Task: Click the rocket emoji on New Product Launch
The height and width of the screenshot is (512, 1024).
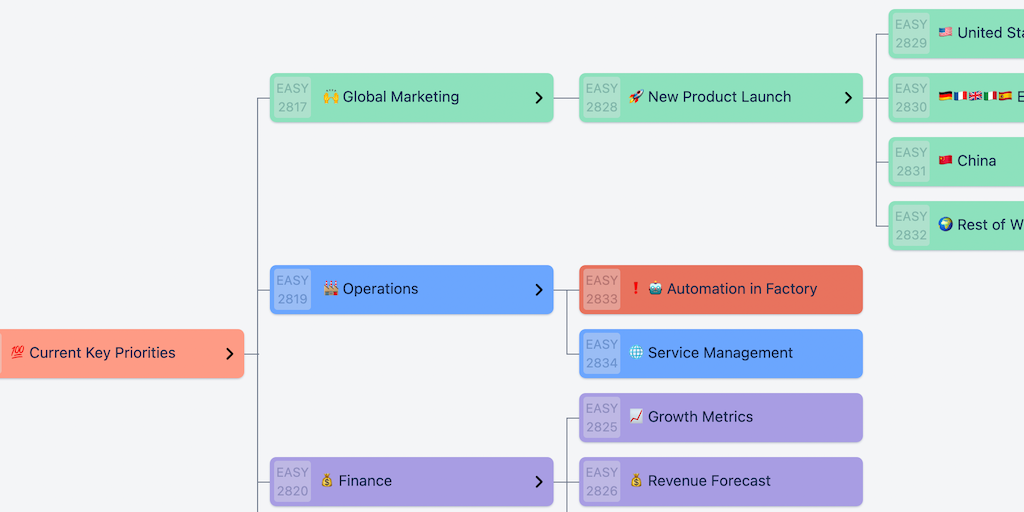Action: tap(636, 97)
